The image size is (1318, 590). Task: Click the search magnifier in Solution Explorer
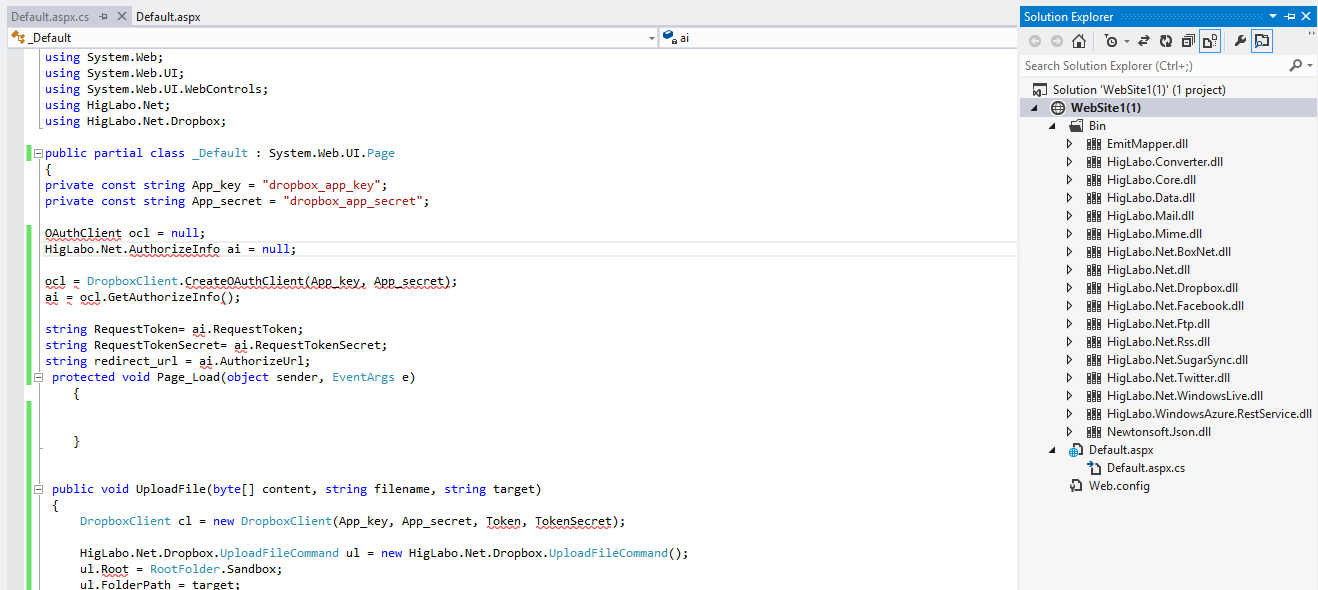1295,65
